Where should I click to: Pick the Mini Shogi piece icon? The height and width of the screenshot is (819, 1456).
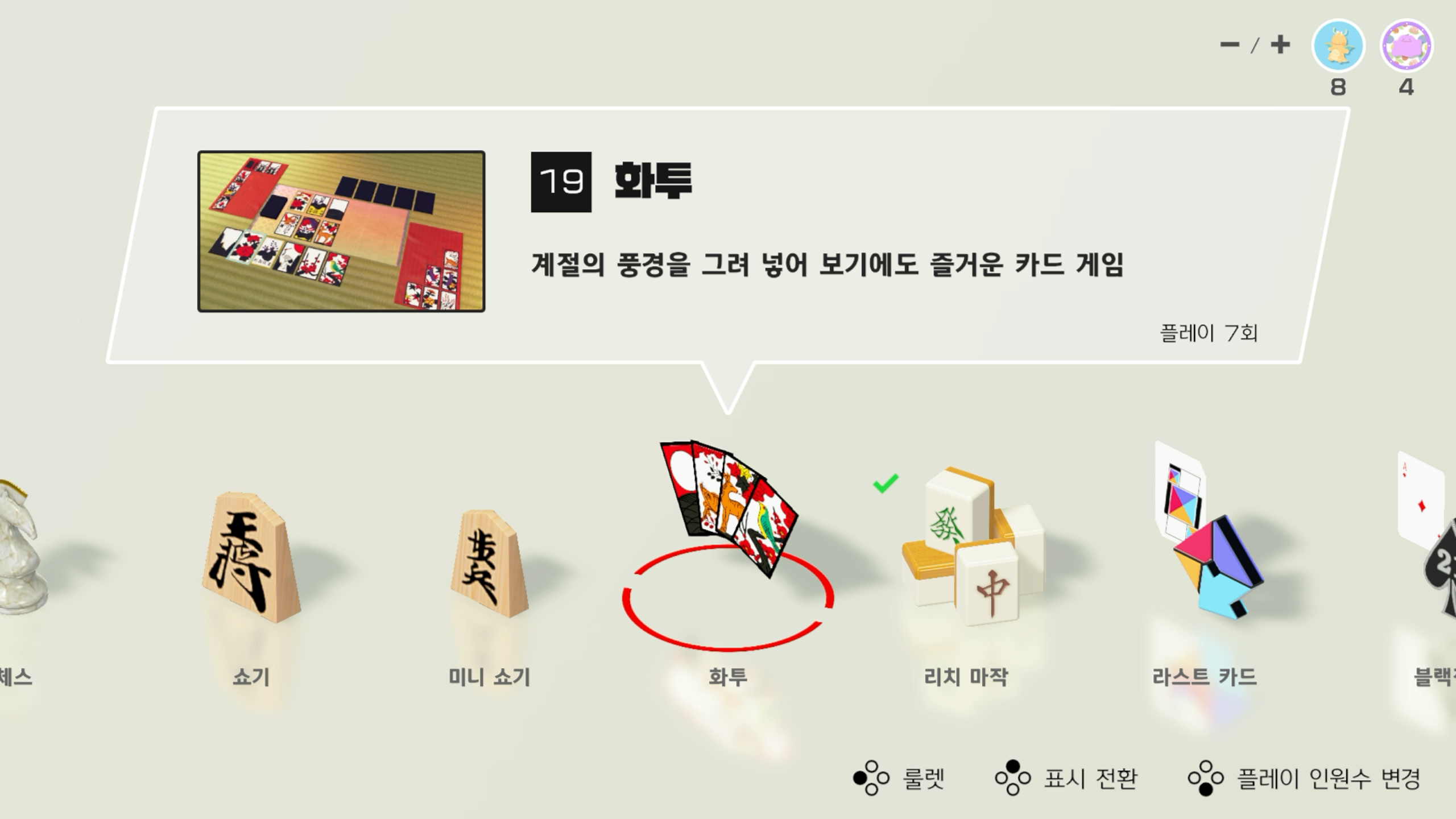click(490, 563)
